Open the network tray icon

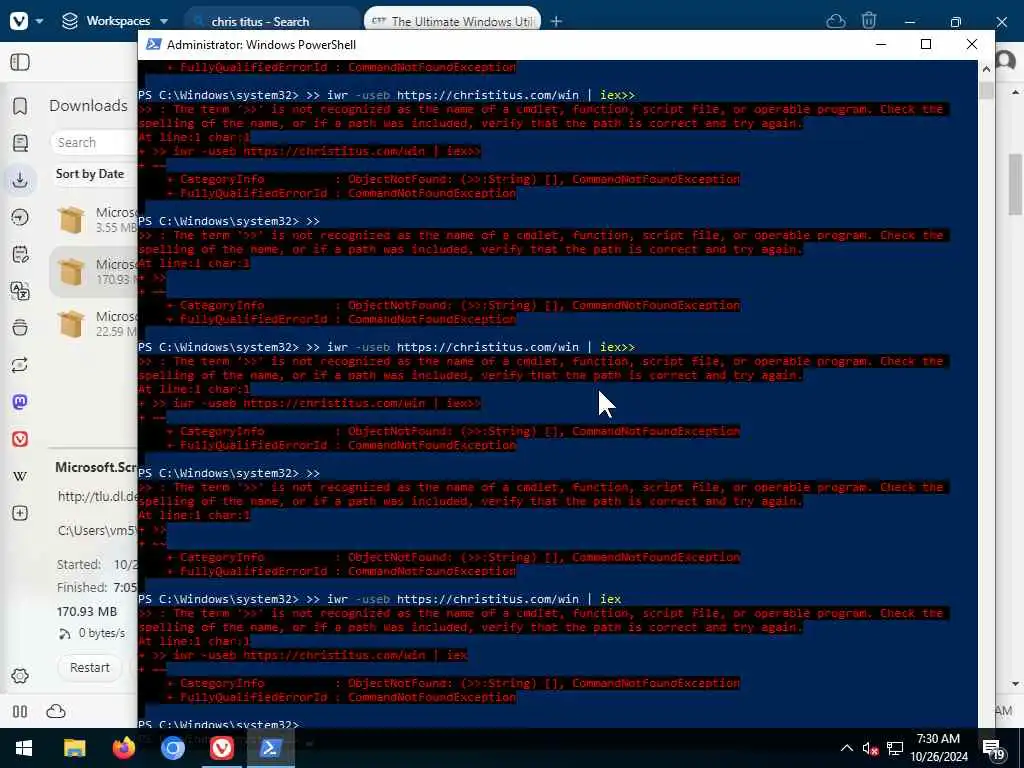tap(895, 748)
